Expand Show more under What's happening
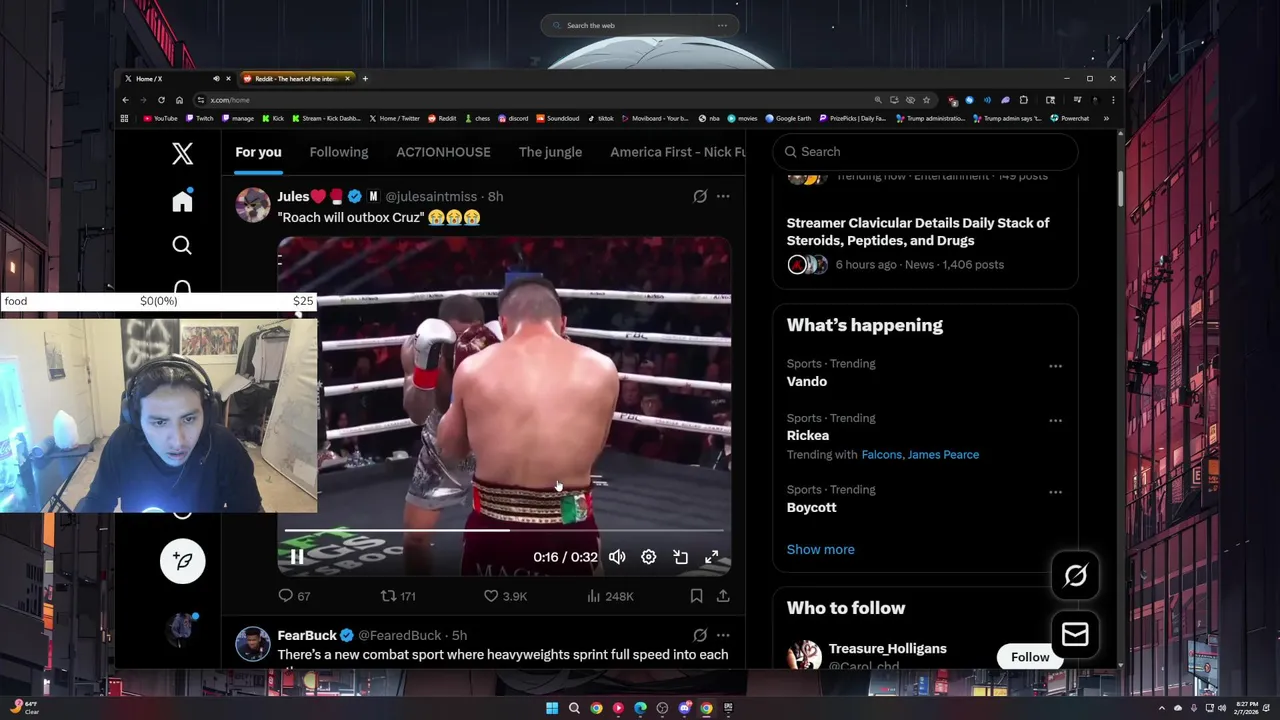This screenshot has width=1280, height=720. [820, 549]
